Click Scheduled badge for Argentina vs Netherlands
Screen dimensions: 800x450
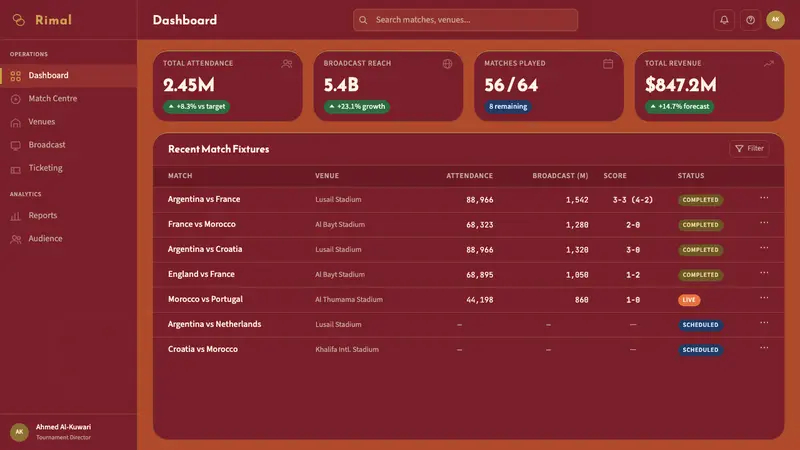(701, 325)
